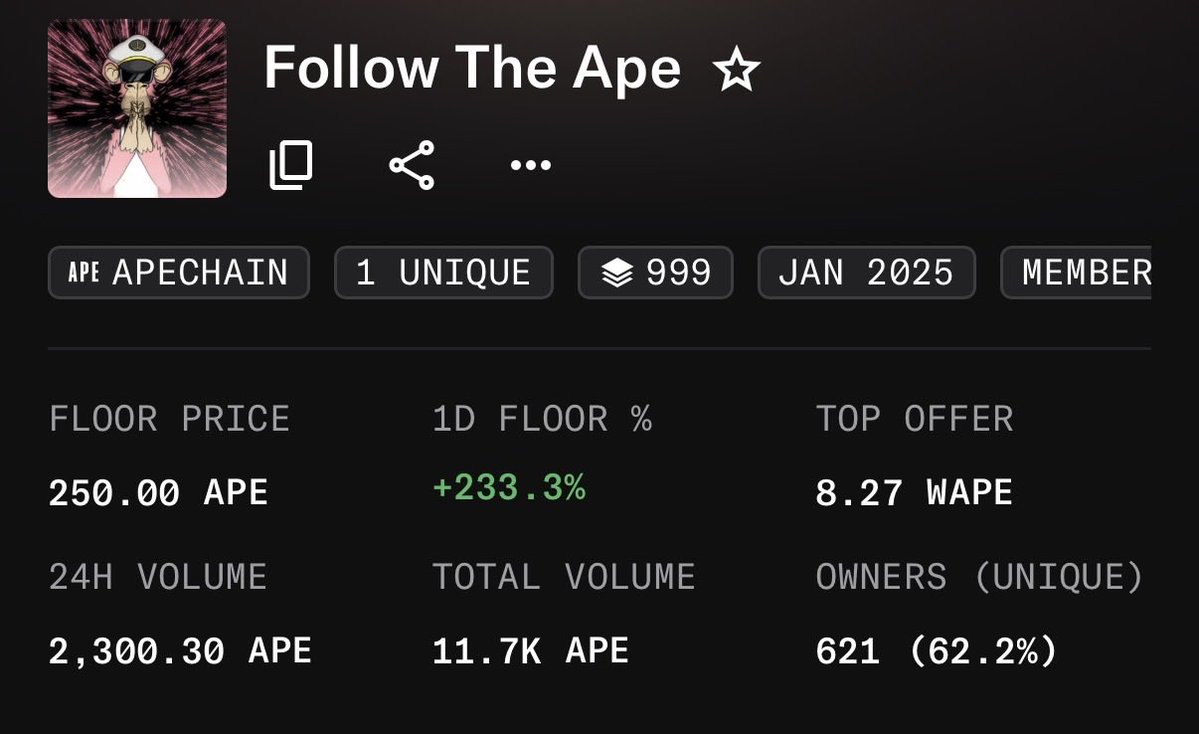
Task: Open the share collection icon
Action: [411, 165]
